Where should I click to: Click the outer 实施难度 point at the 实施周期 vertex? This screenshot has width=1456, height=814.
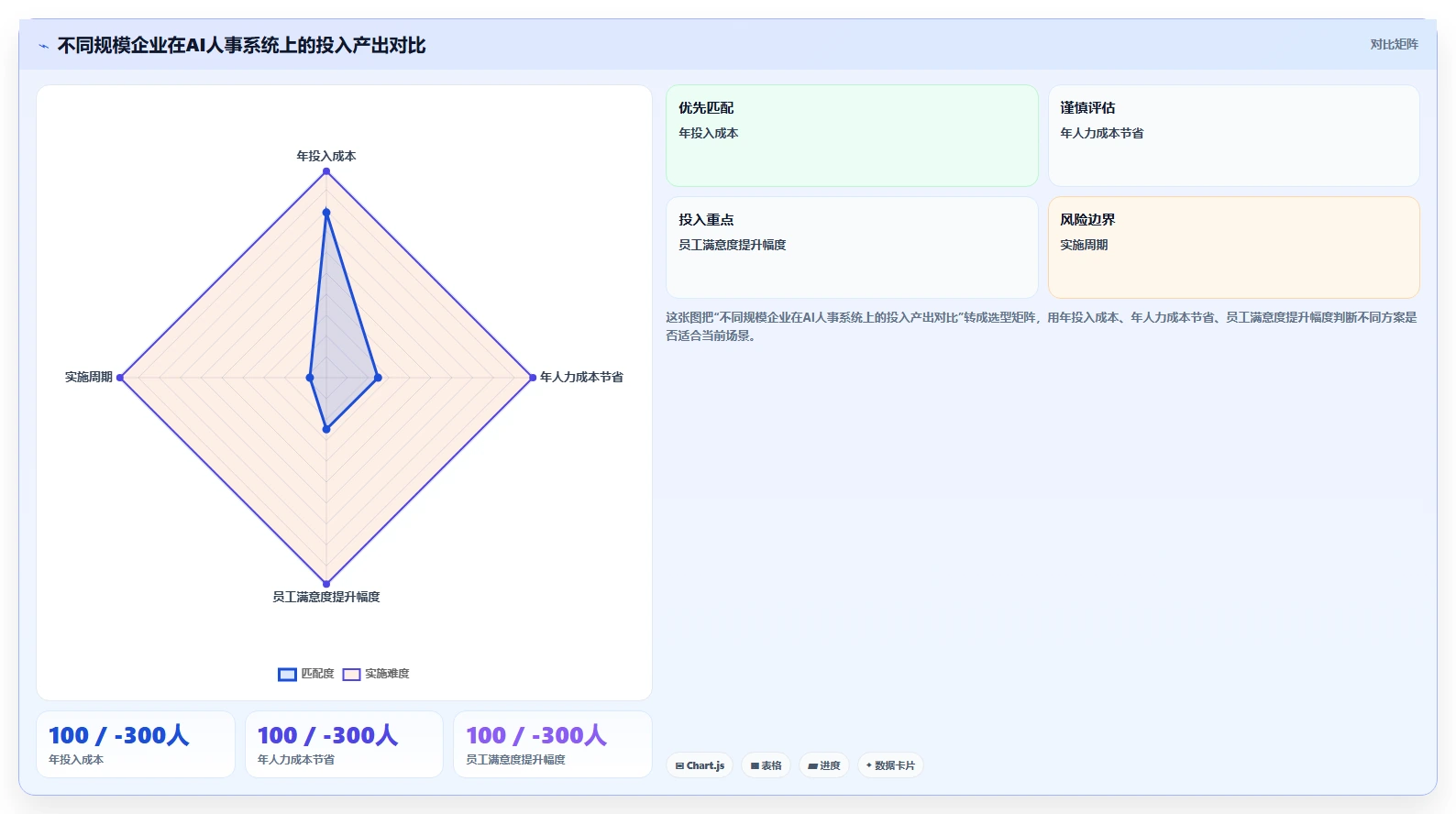(x=120, y=378)
